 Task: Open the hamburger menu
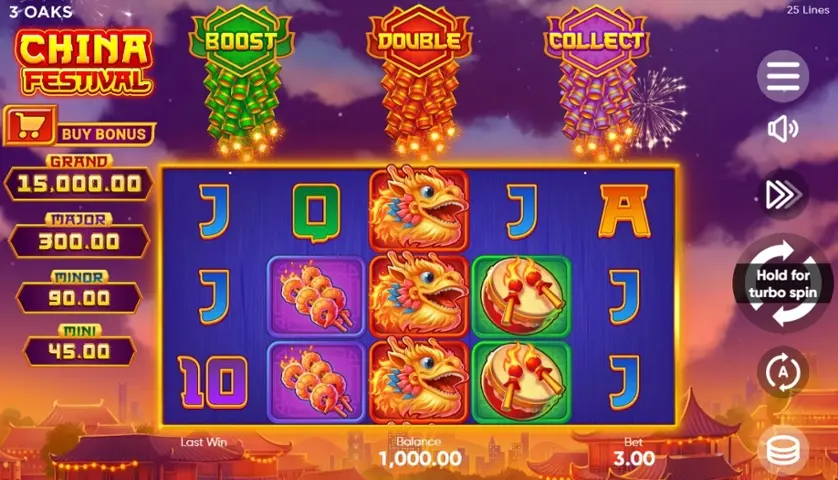(x=783, y=76)
